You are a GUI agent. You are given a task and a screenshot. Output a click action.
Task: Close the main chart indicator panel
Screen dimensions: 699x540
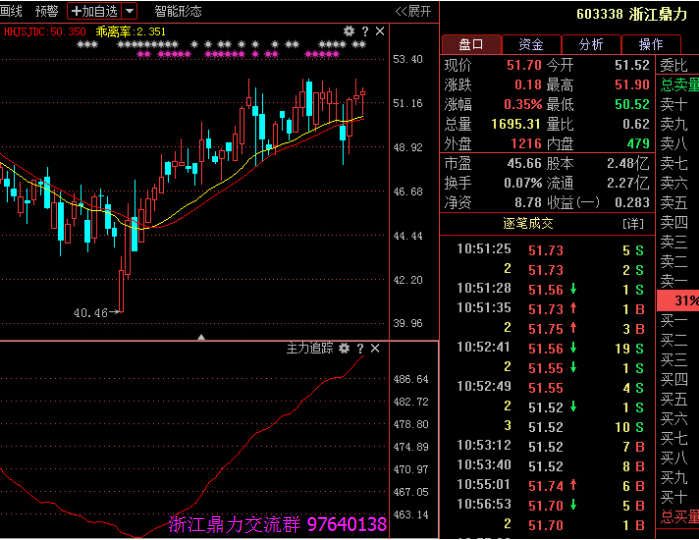380,31
